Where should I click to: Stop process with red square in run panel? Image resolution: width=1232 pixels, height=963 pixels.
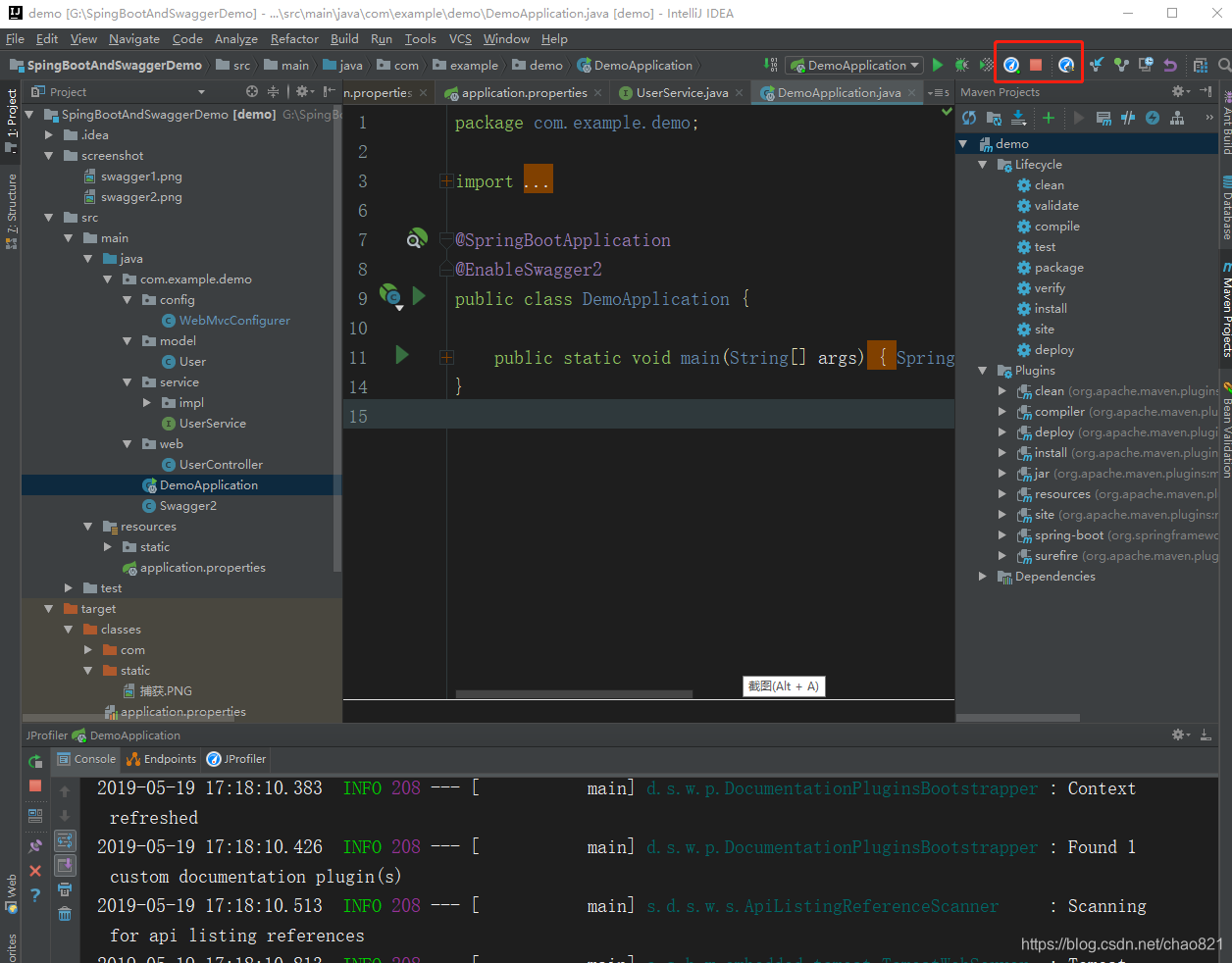tap(35, 786)
